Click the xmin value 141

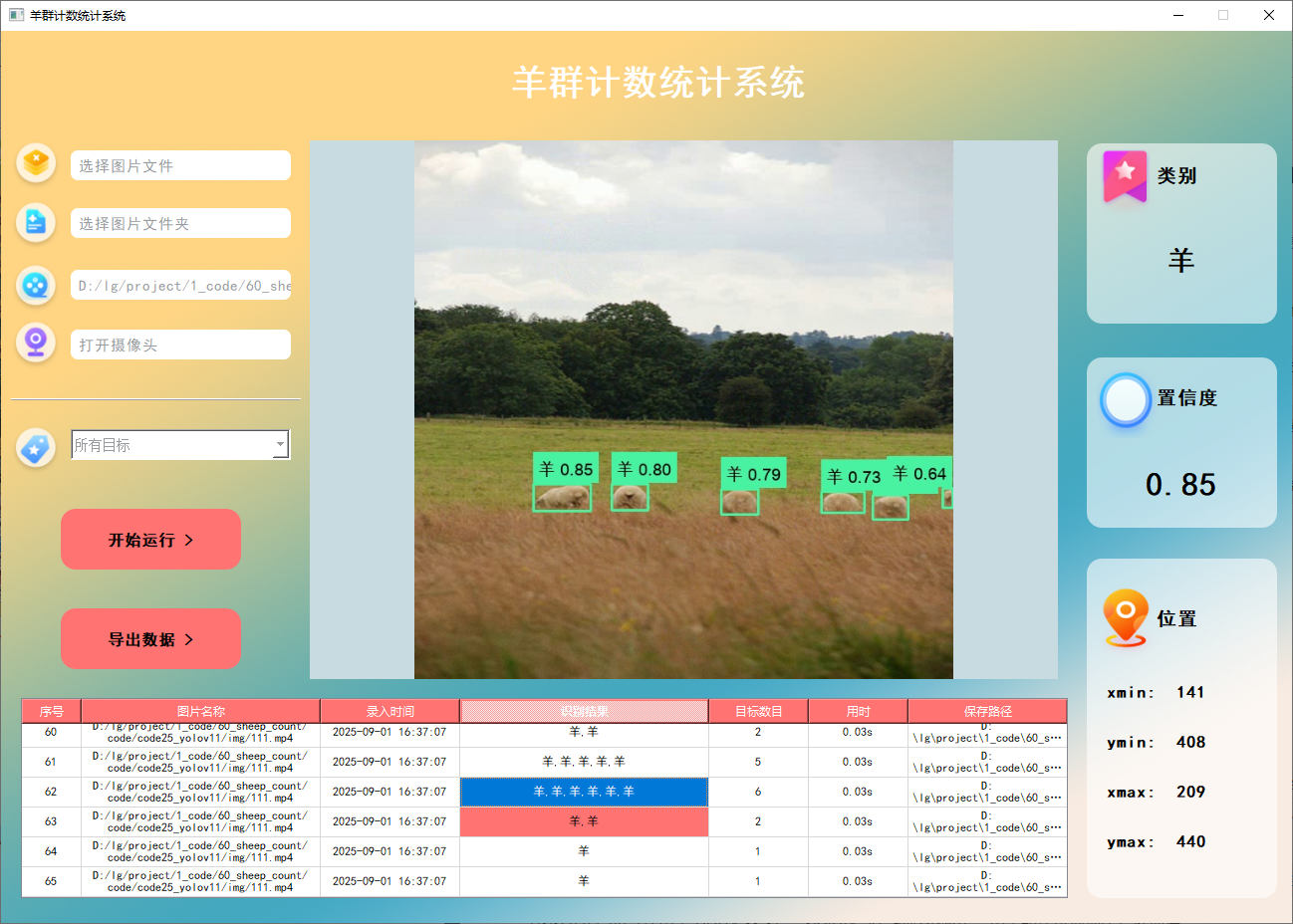[x=1190, y=692]
